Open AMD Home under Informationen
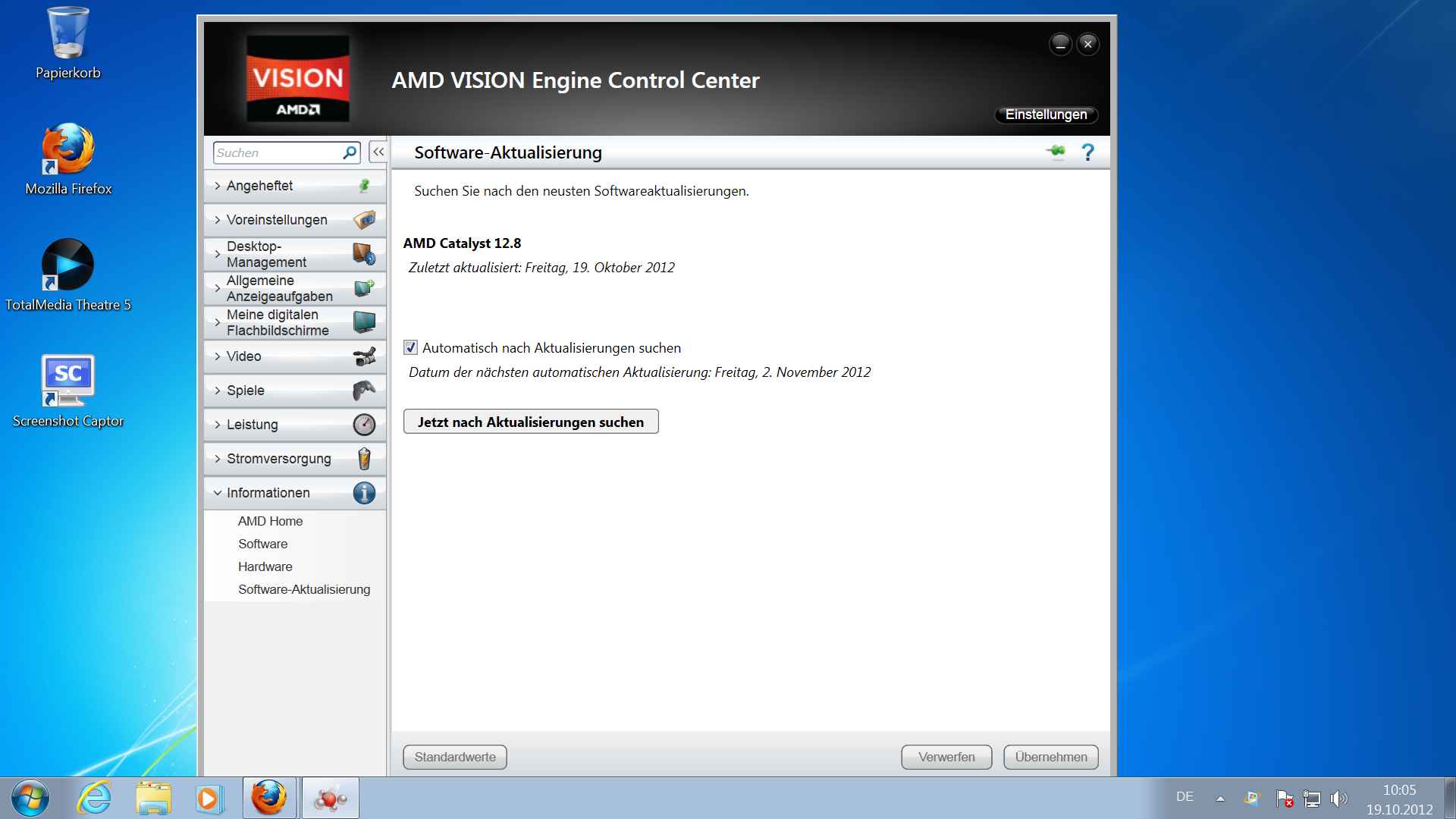Viewport: 1456px width, 819px height. point(270,522)
